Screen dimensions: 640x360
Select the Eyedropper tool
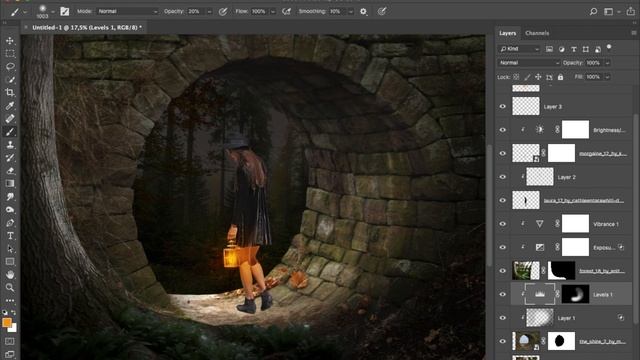pos(10,106)
